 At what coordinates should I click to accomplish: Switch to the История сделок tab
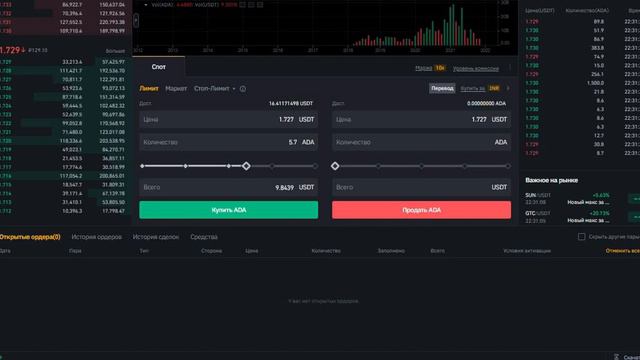click(x=156, y=237)
